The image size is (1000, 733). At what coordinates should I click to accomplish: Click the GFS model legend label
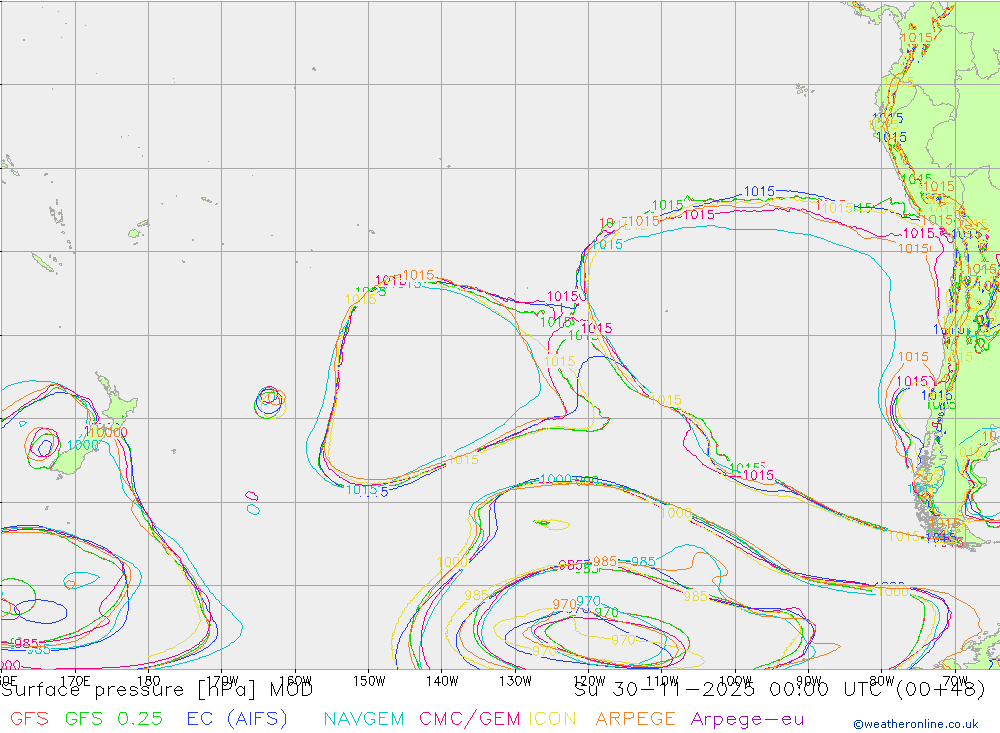coord(29,719)
